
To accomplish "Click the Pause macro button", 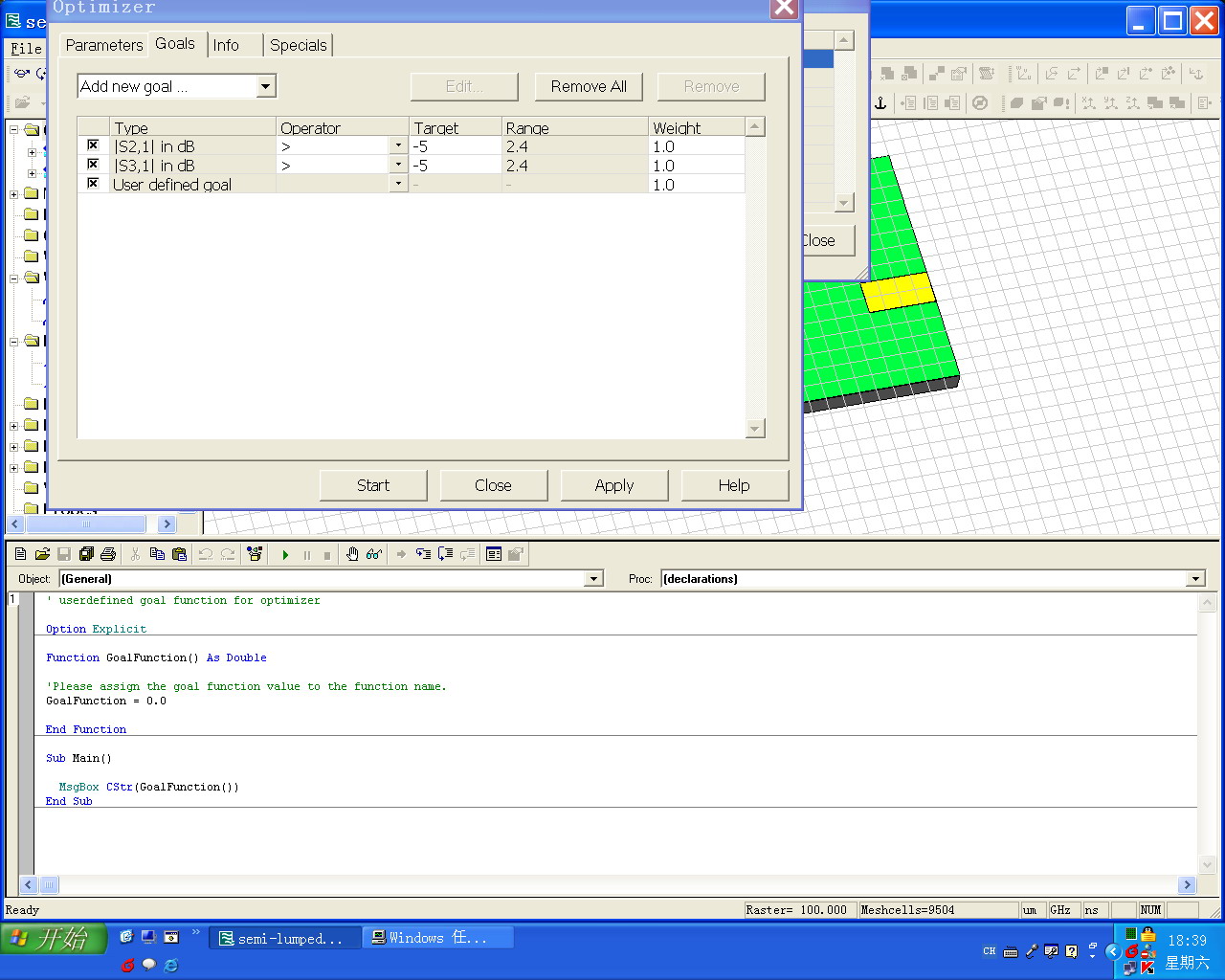I will (306, 554).
